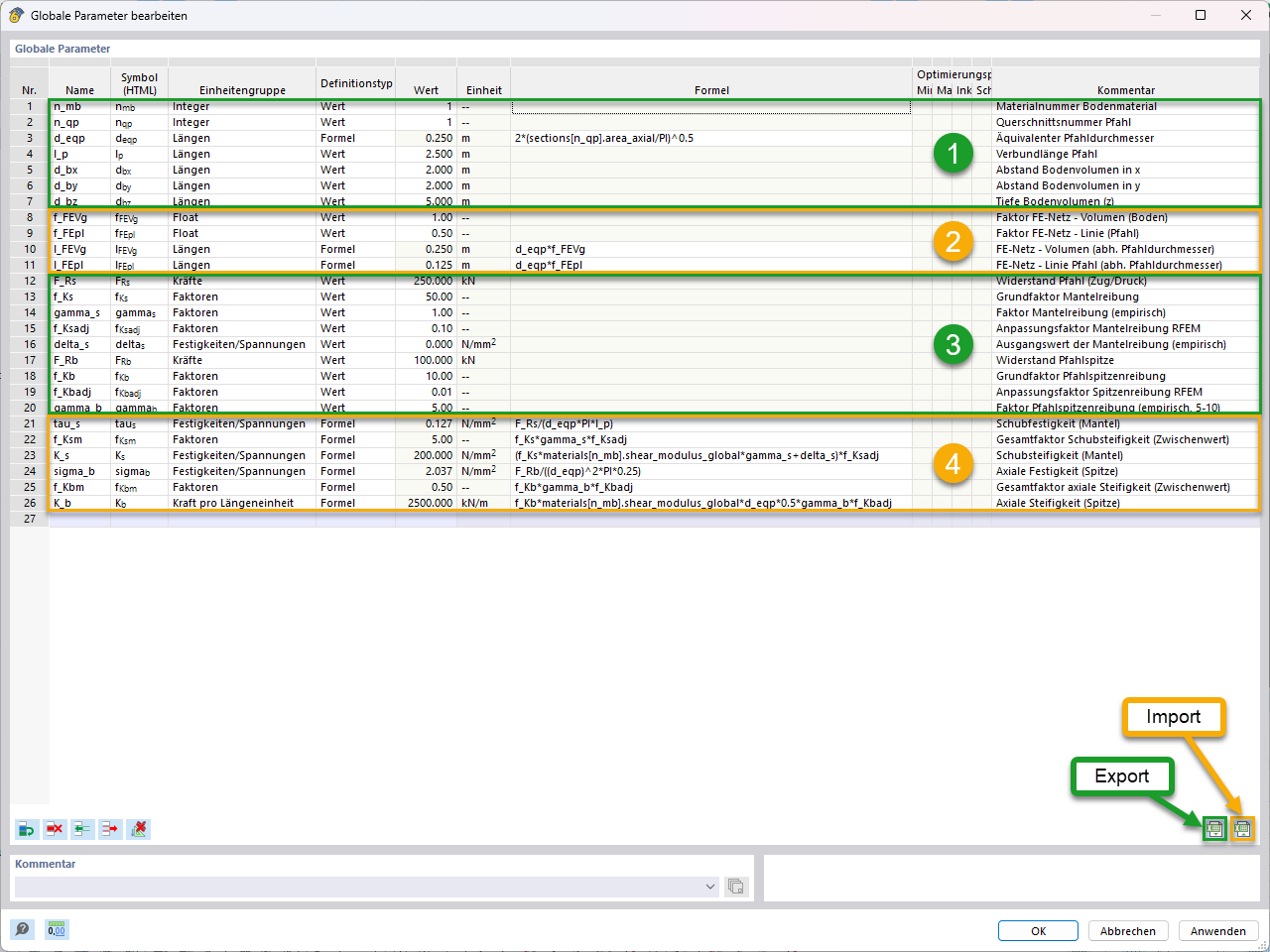This screenshot has height=952, width=1270.
Task: Select the name cell K_s
Action: pyautogui.click(x=80, y=455)
